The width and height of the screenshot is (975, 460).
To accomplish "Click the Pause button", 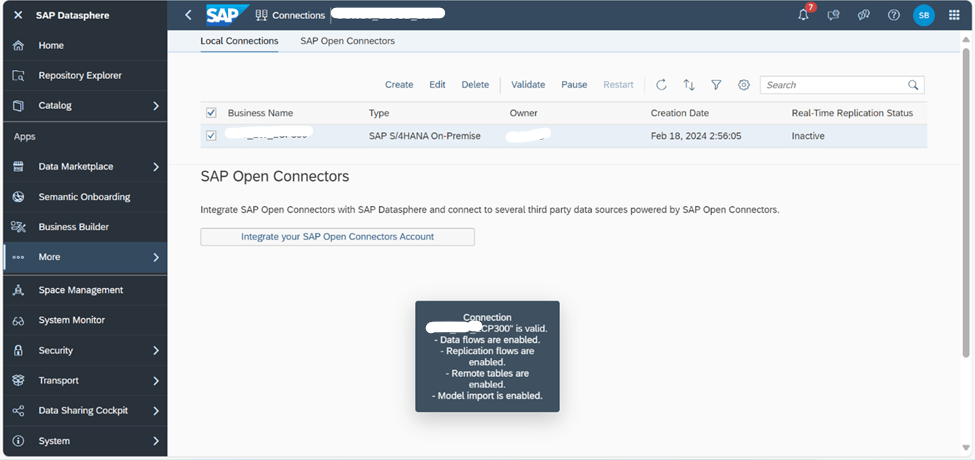I will click(574, 85).
